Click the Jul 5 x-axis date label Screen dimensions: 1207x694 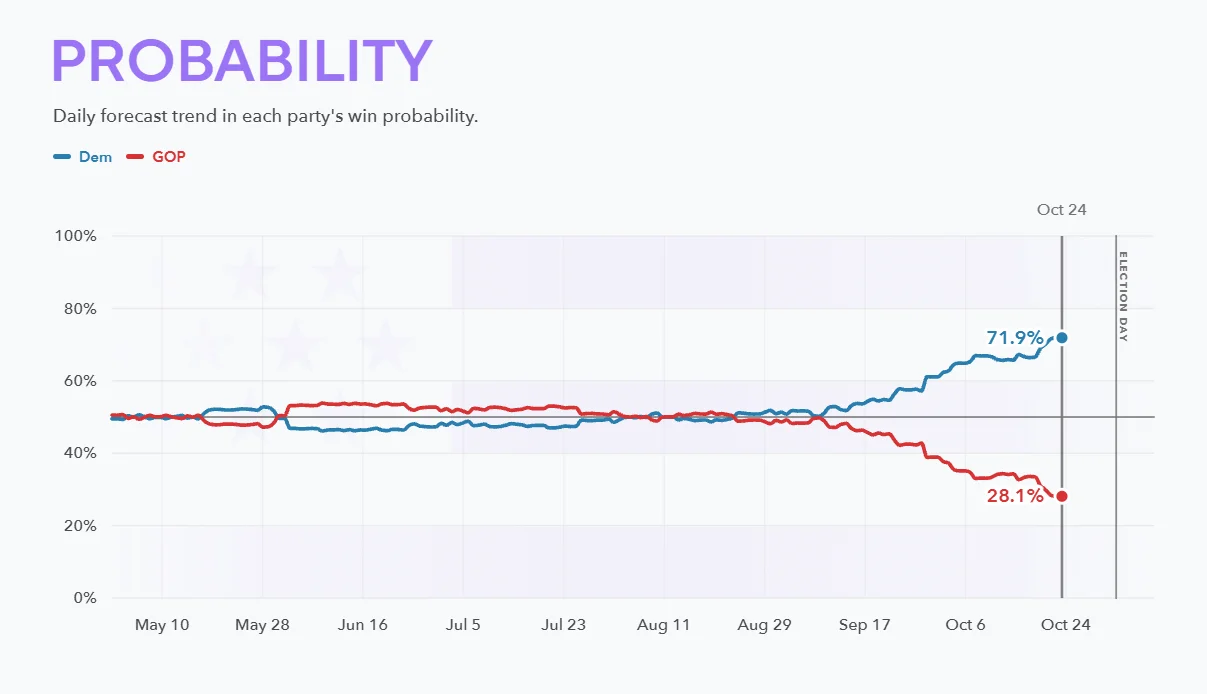pyautogui.click(x=463, y=625)
